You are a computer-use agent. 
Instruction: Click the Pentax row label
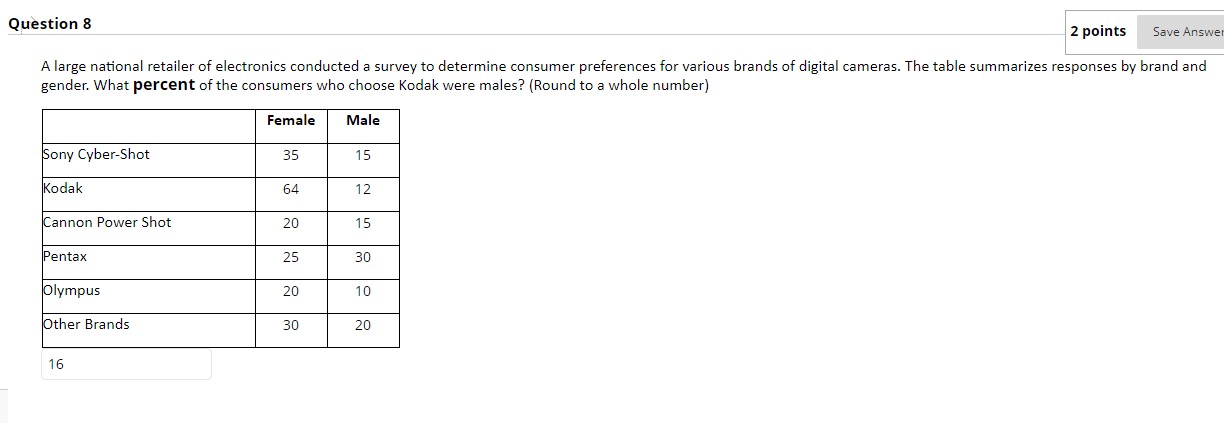(65, 256)
